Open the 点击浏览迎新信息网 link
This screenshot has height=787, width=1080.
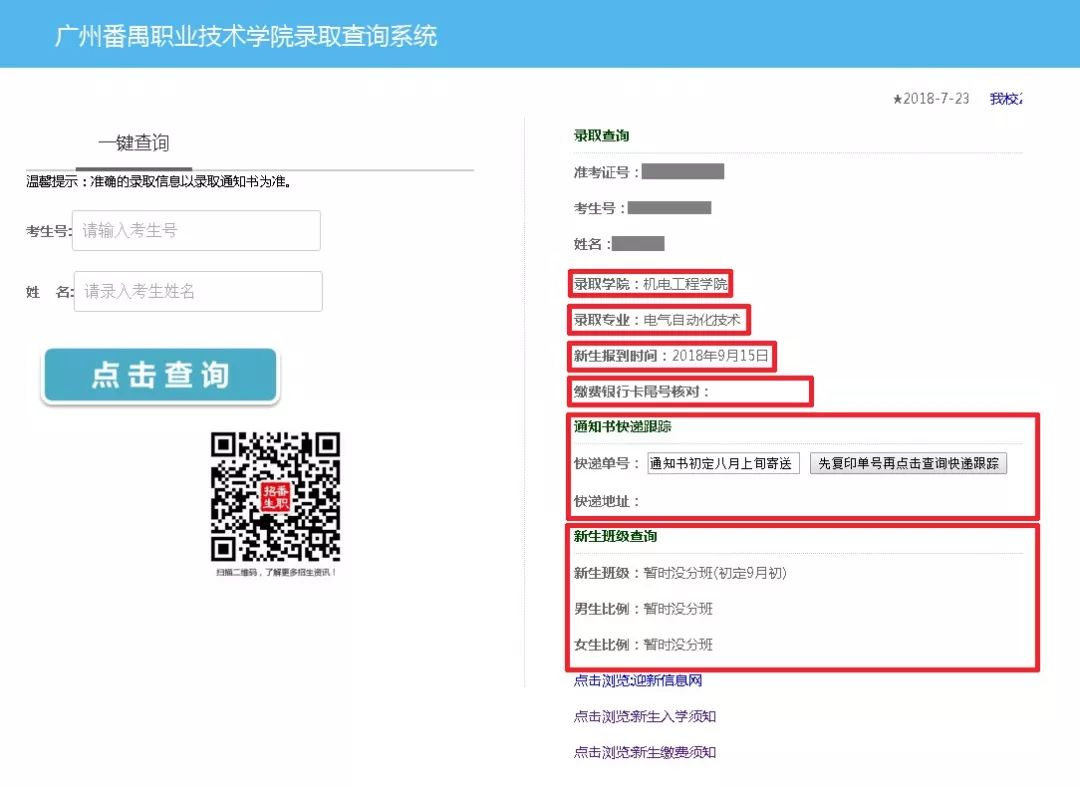pyautogui.click(x=637, y=679)
